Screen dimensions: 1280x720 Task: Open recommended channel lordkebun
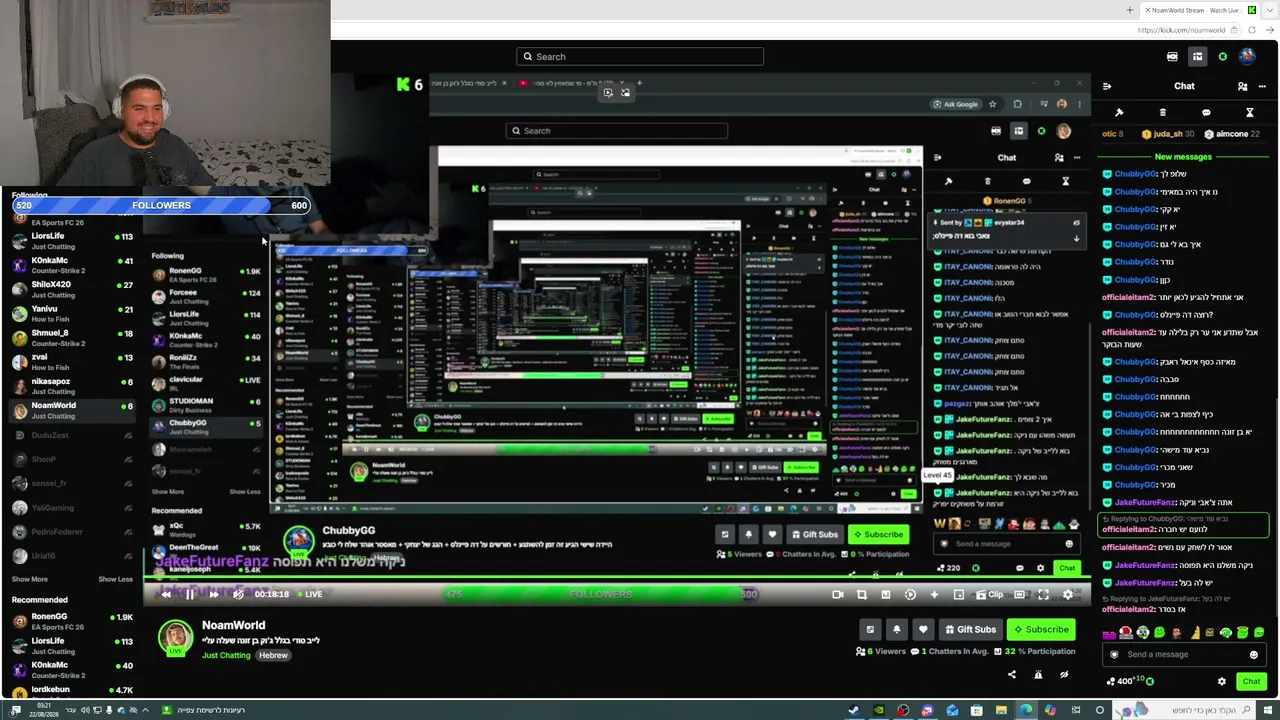click(72, 690)
